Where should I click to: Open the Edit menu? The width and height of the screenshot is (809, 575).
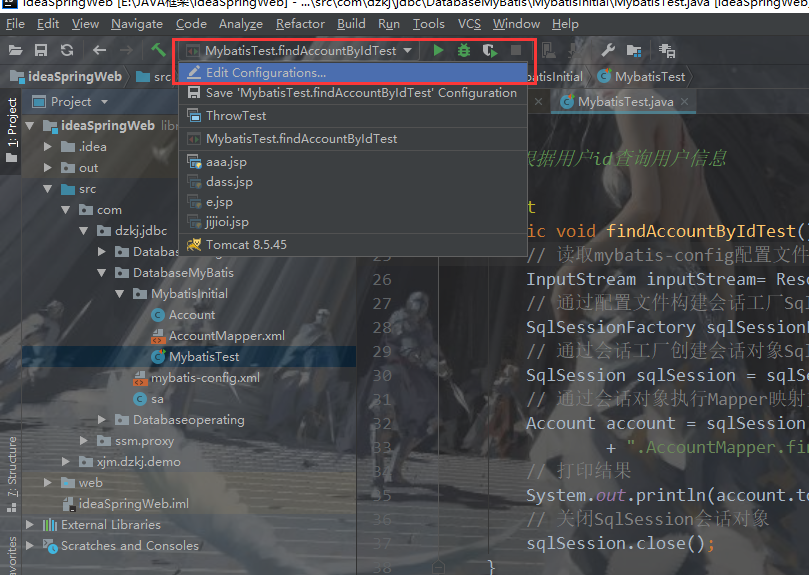tap(48, 24)
